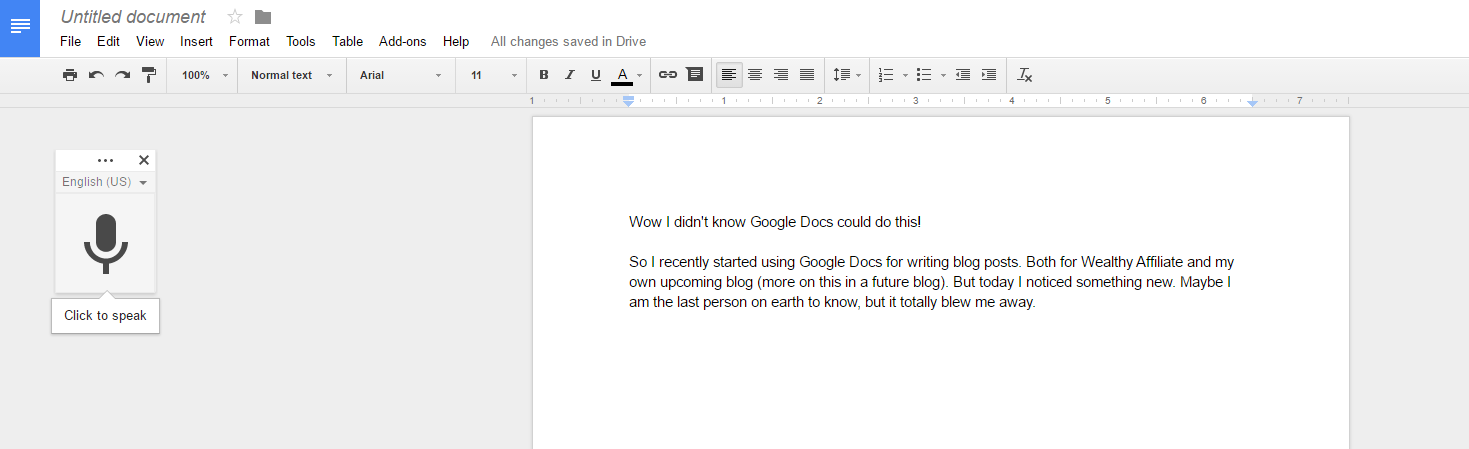Open the move-to-folder icon
Image resolution: width=1469 pixels, height=449 pixels.
[x=263, y=16]
